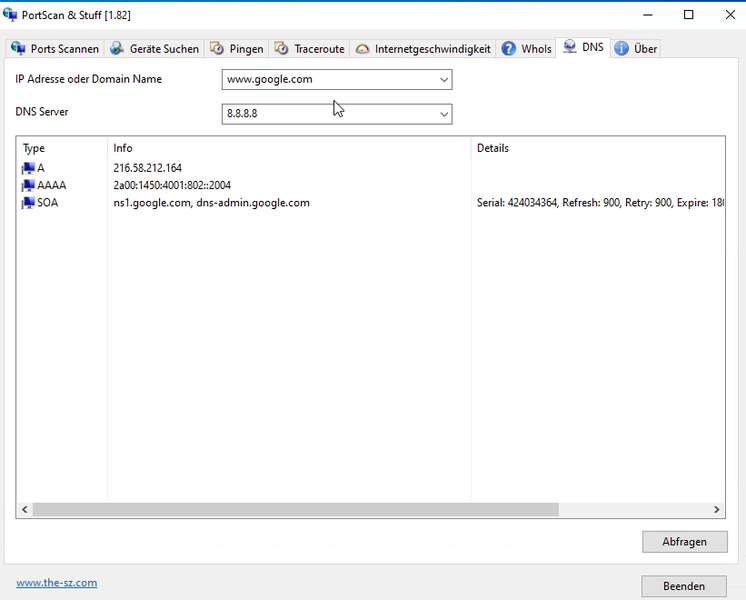Click the Ports Scannen tab icon

tap(18, 49)
